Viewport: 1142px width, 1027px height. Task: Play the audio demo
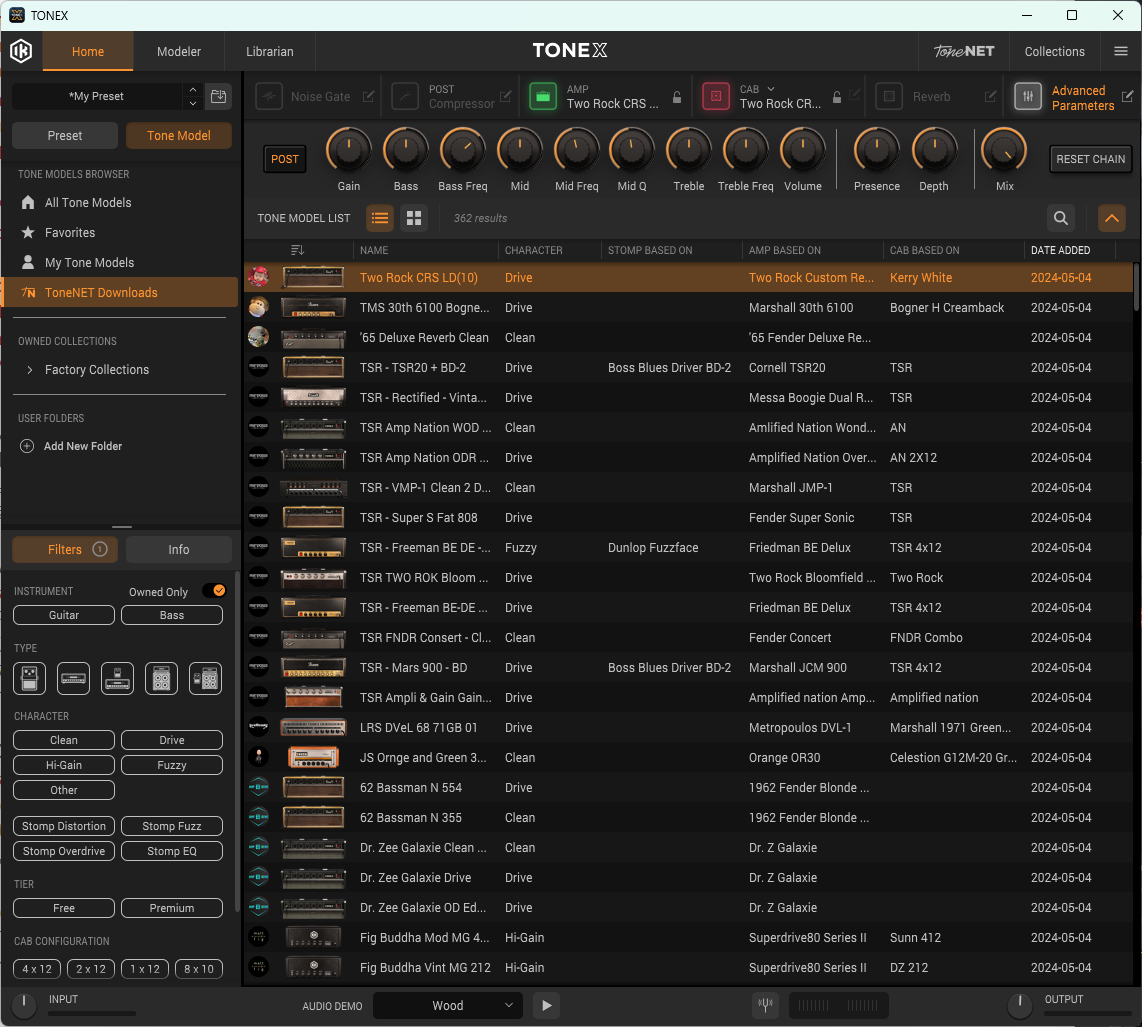pos(546,1005)
